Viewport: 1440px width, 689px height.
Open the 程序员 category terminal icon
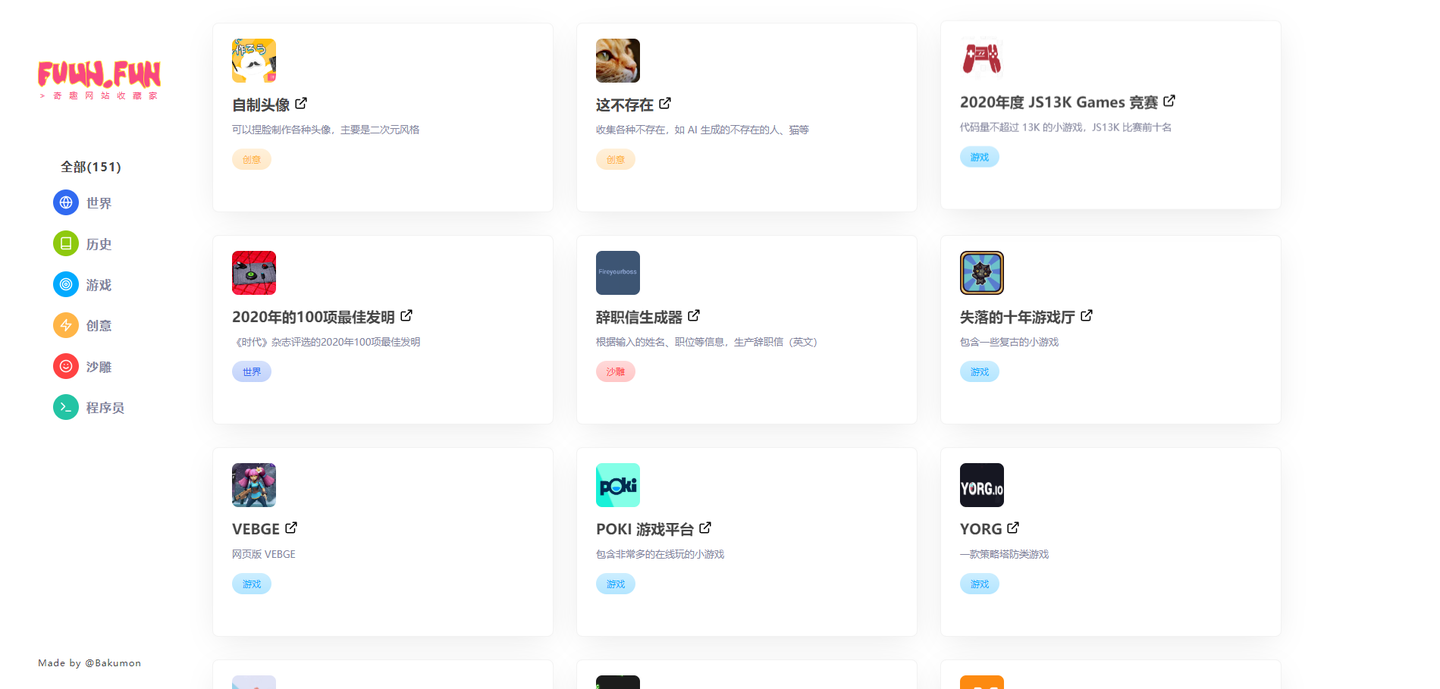click(x=66, y=408)
